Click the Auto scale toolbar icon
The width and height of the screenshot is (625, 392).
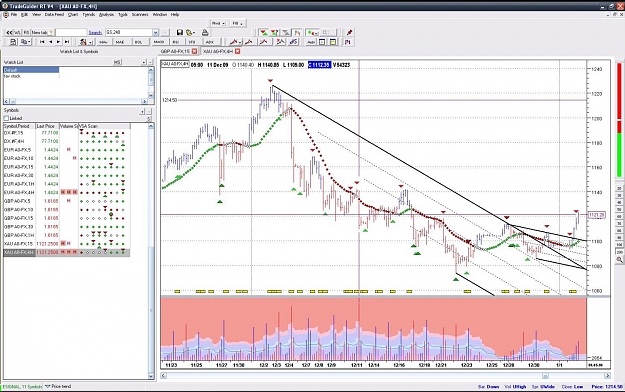311,42
